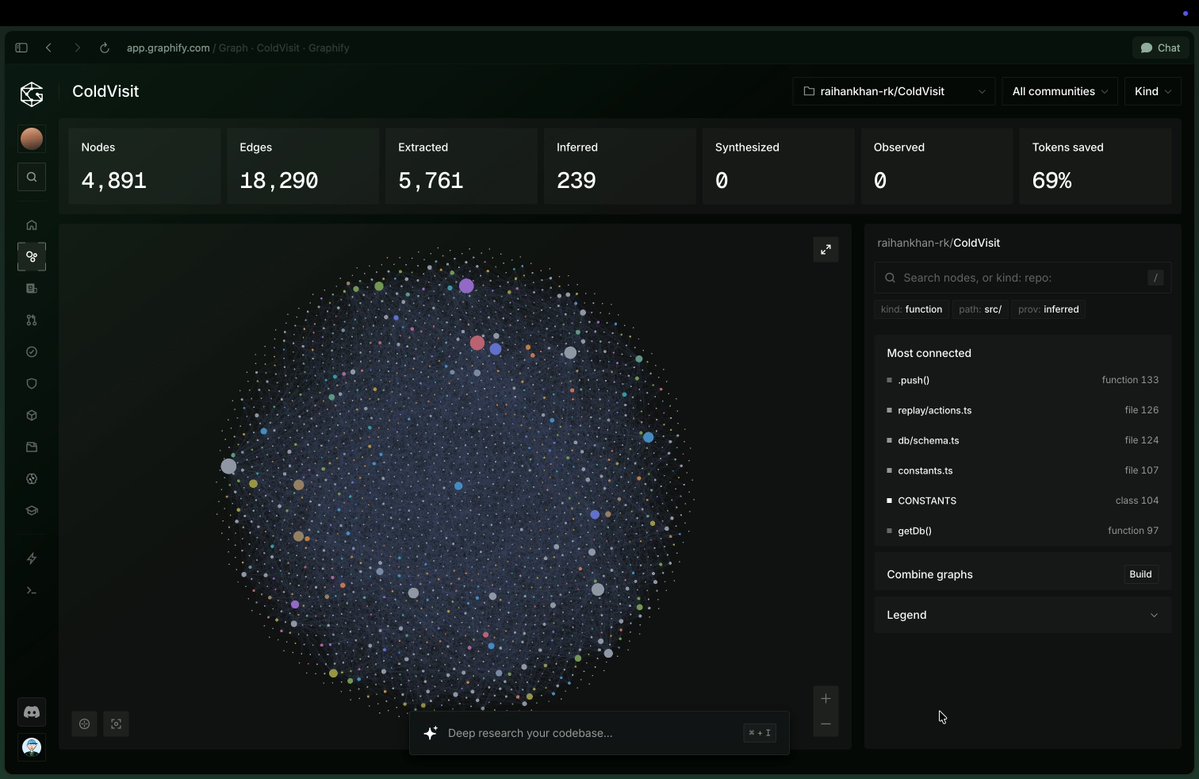
Task: Expand the graph to fullscreen
Action: pos(826,250)
